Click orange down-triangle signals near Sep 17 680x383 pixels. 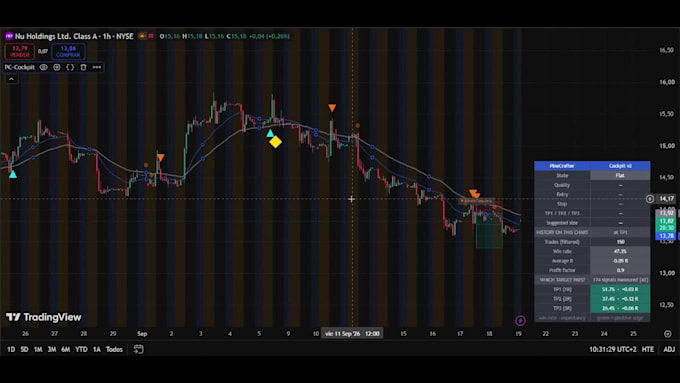[474, 193]
